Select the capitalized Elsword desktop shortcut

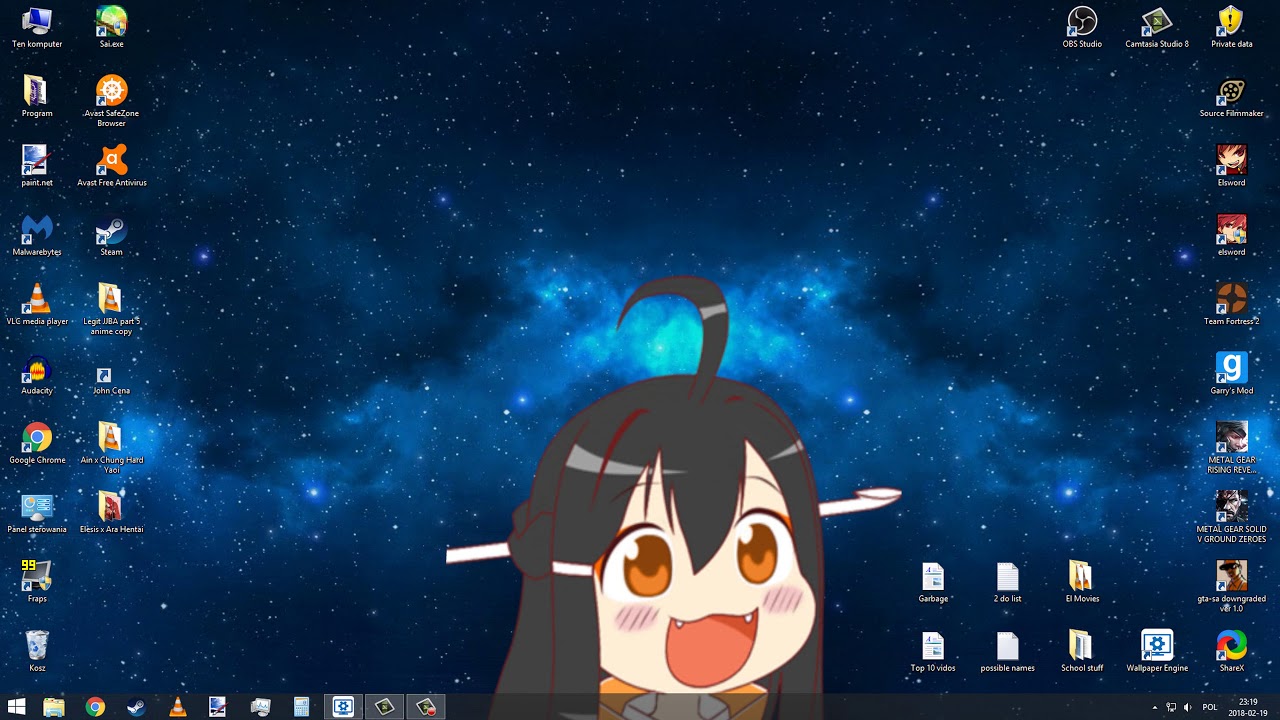coord(1231,166)
